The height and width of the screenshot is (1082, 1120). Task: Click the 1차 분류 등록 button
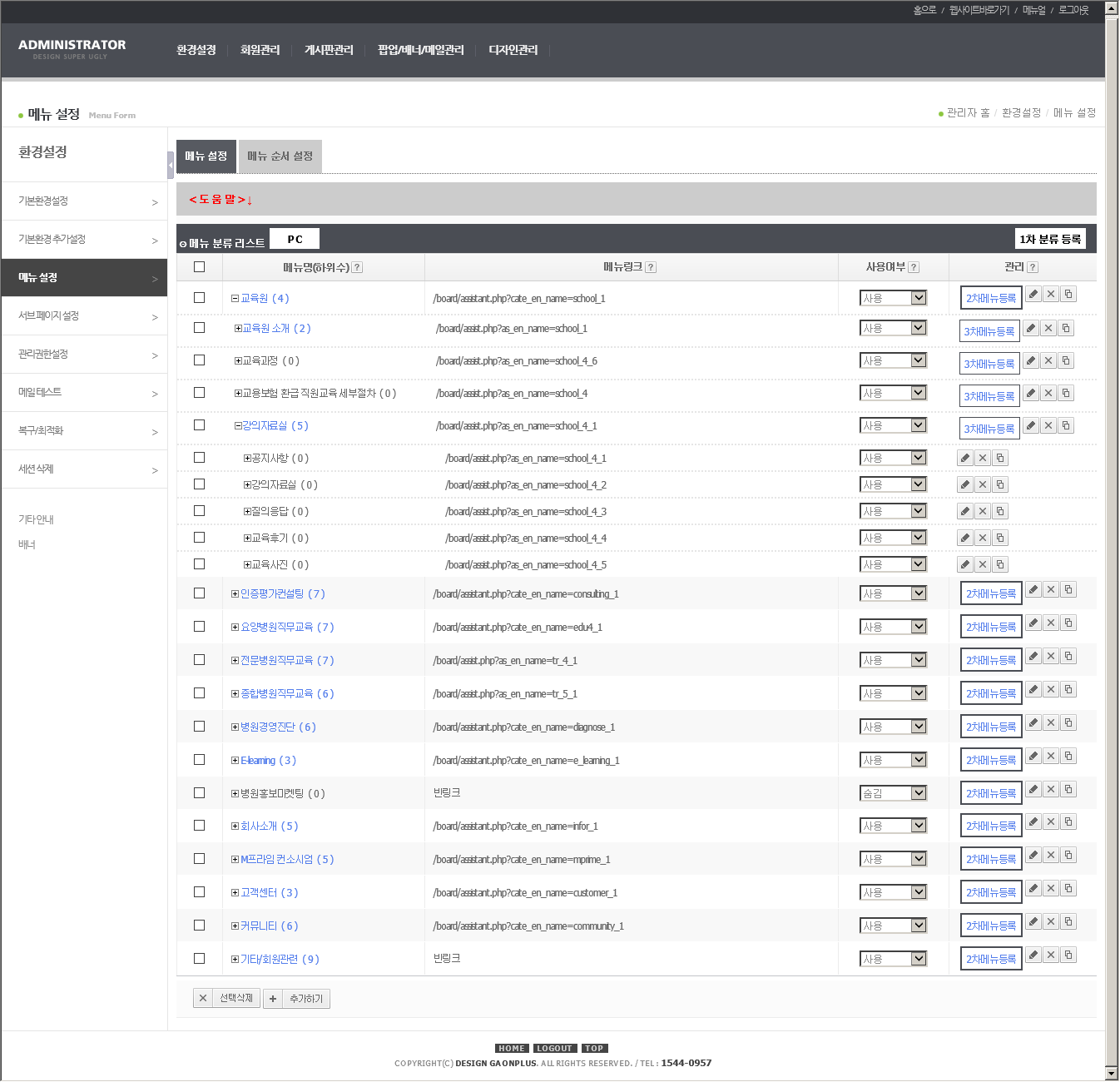tap(1050, 240)
